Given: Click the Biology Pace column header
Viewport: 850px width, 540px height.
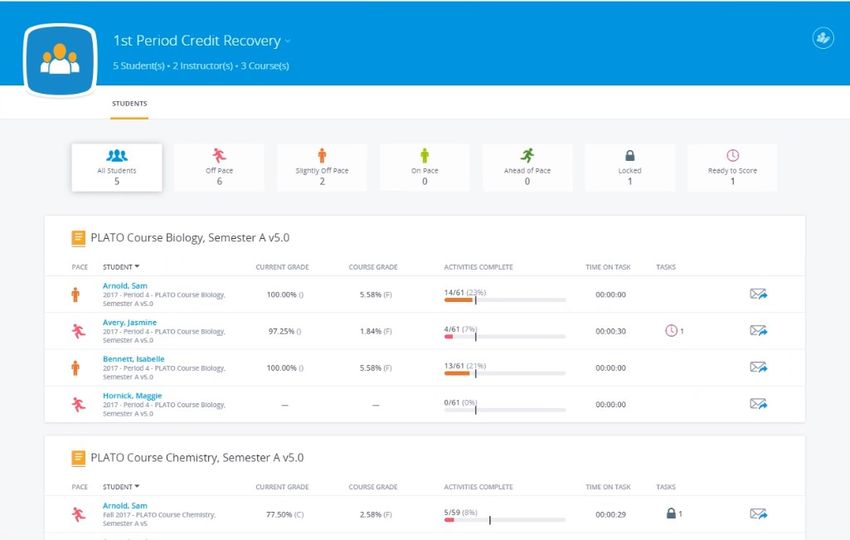Looking at the screenshot, I should (x=80, y=267).
